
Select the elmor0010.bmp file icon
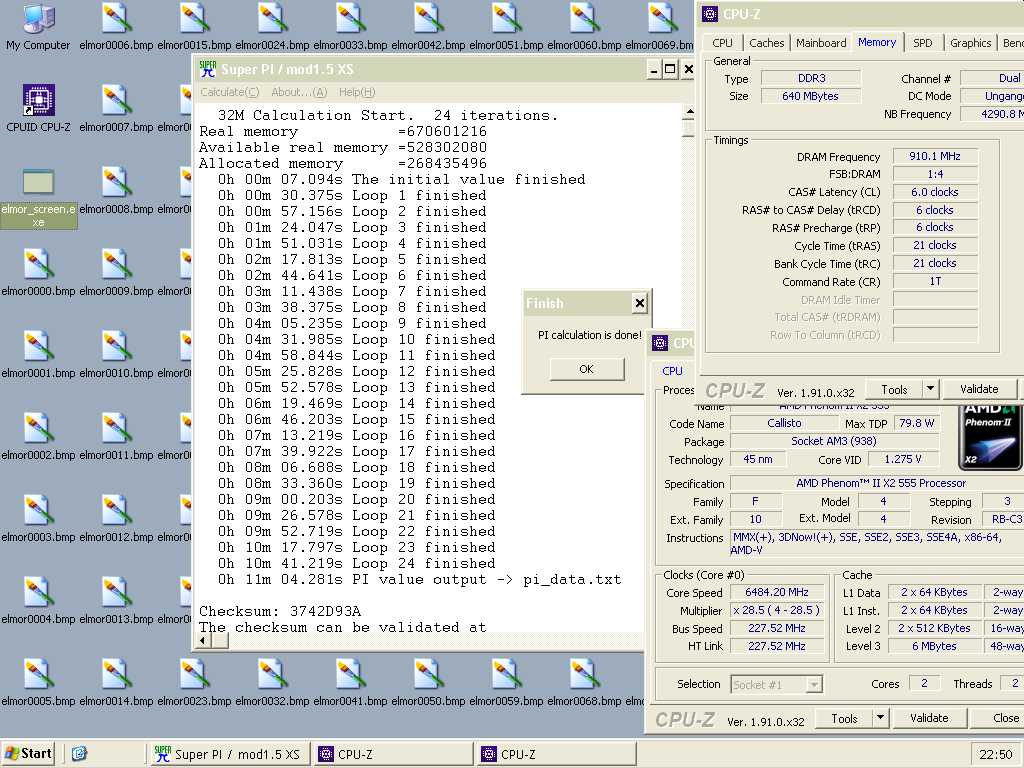(116, 355)
